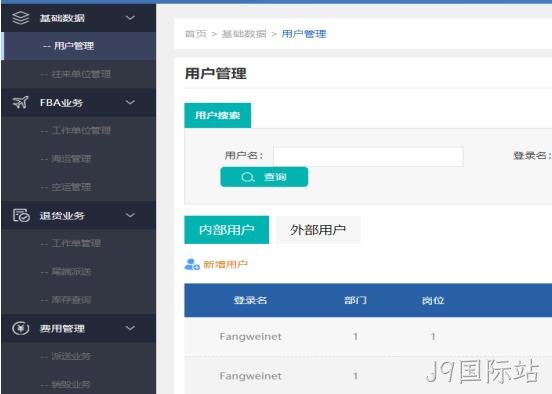Image resolution: width=552 pixels, height=394 pixels.
Task: Click the 部门 value 1 in first row
Action: pyautogui.click(x=356, y=337)
